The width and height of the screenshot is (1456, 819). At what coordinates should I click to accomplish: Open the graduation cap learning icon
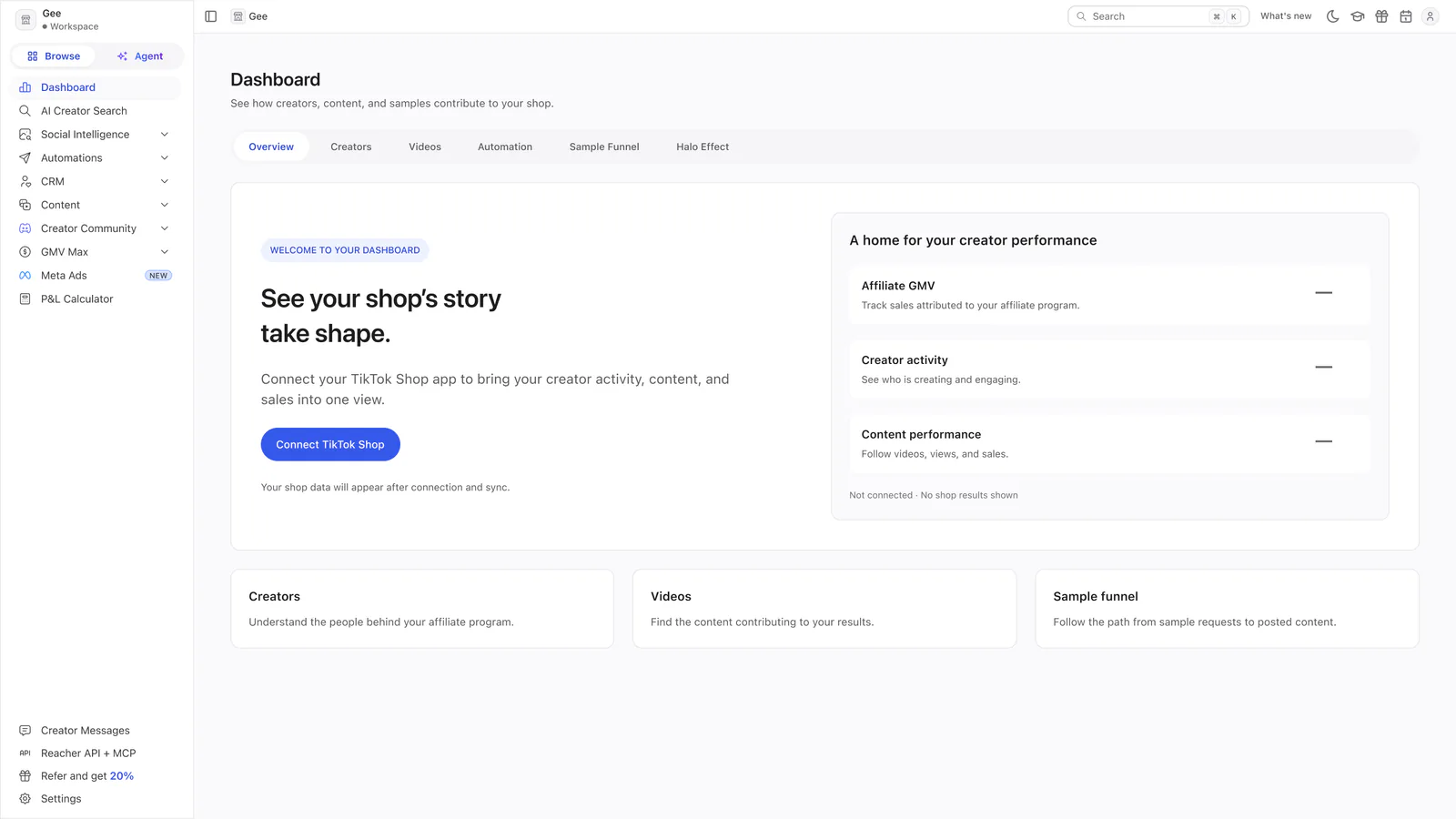(1358, 16)
